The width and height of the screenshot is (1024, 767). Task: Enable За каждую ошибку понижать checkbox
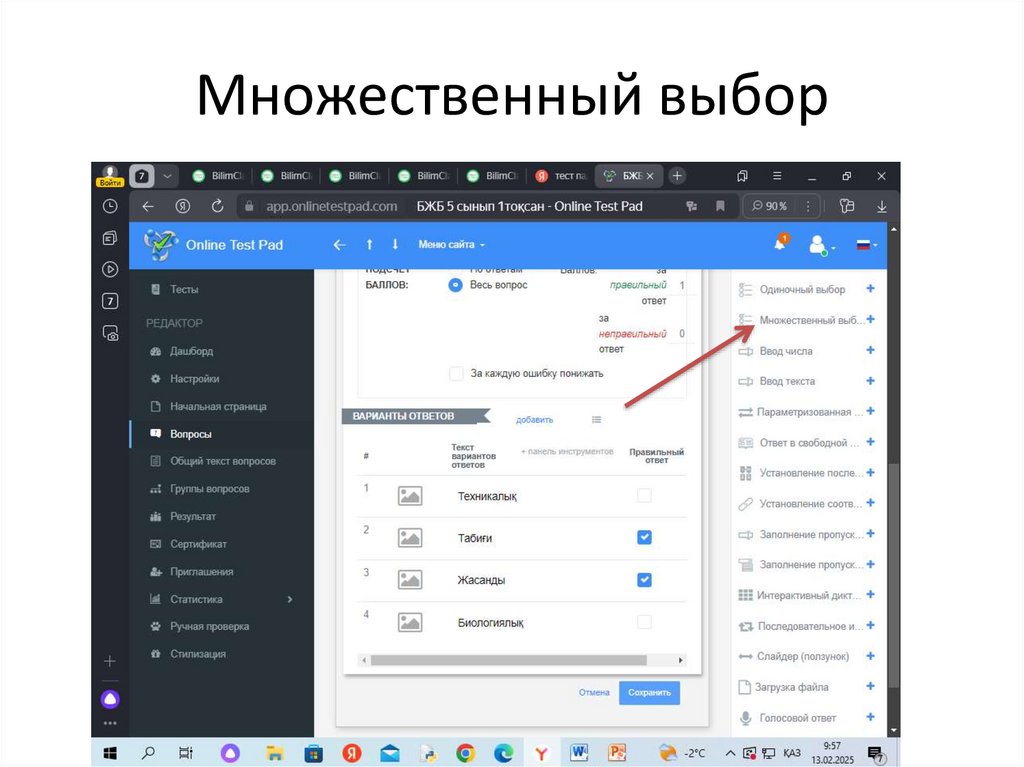456,374
